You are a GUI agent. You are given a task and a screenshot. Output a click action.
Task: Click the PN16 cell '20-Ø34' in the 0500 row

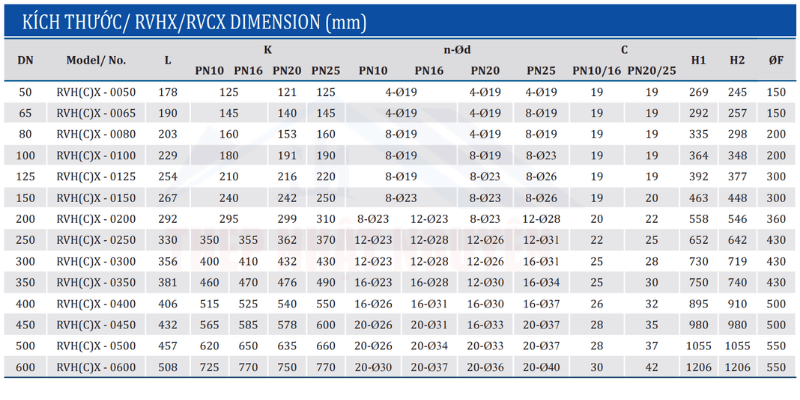click(429, 346)
